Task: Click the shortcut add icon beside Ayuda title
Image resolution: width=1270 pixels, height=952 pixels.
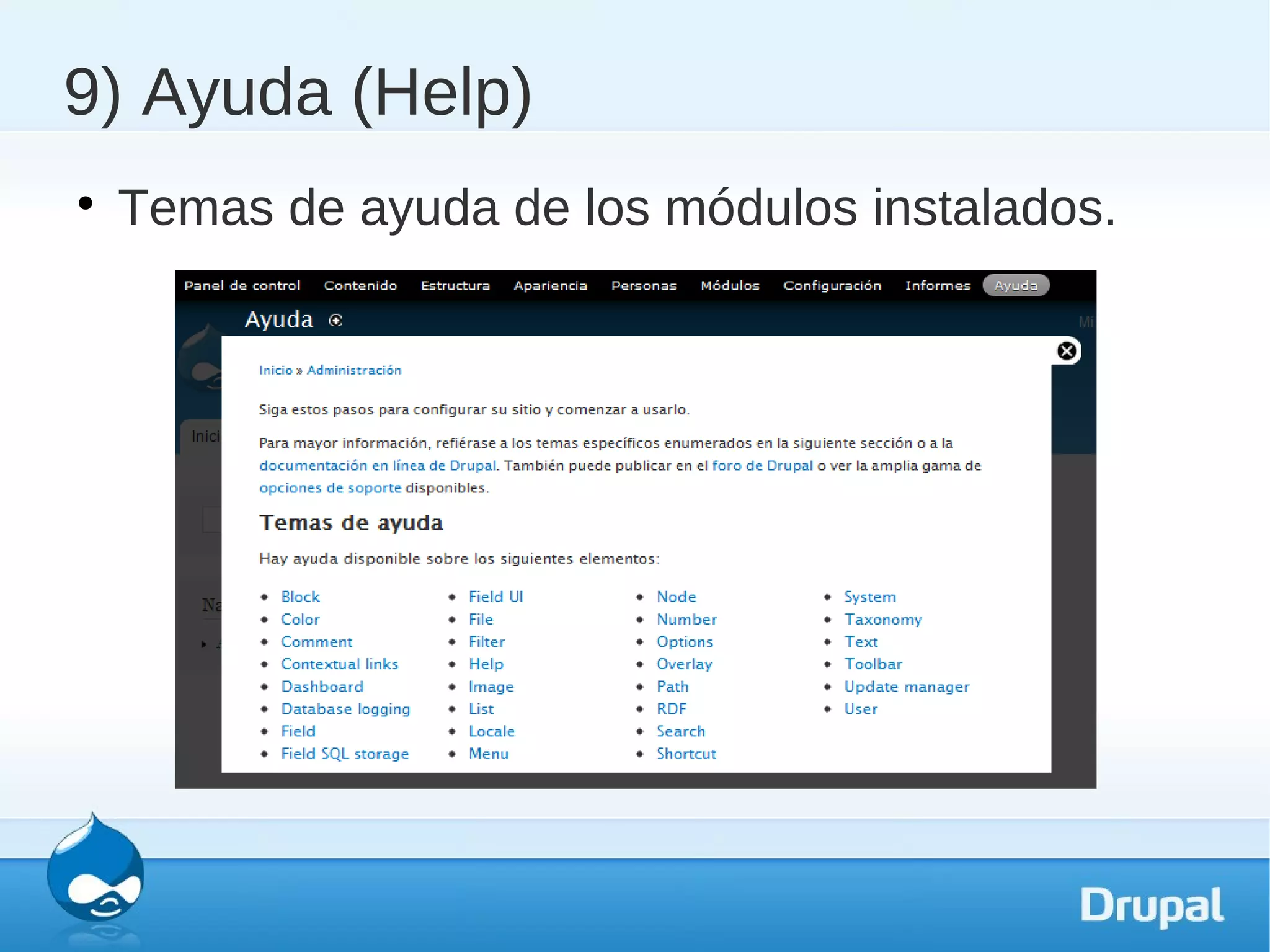Action: point(335,321)
